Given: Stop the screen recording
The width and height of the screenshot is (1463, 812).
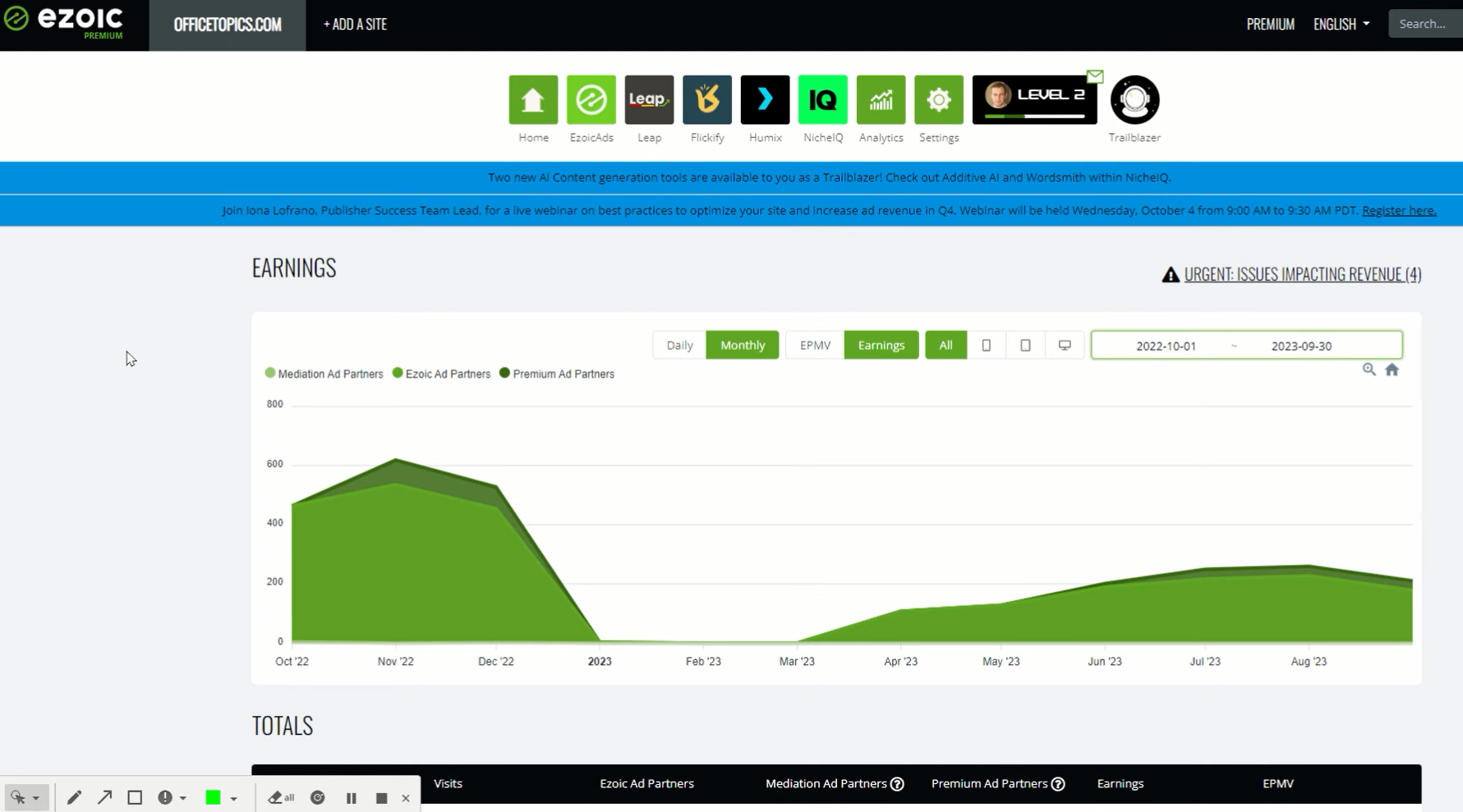Looking at the screenshot, I should [381, 797].
